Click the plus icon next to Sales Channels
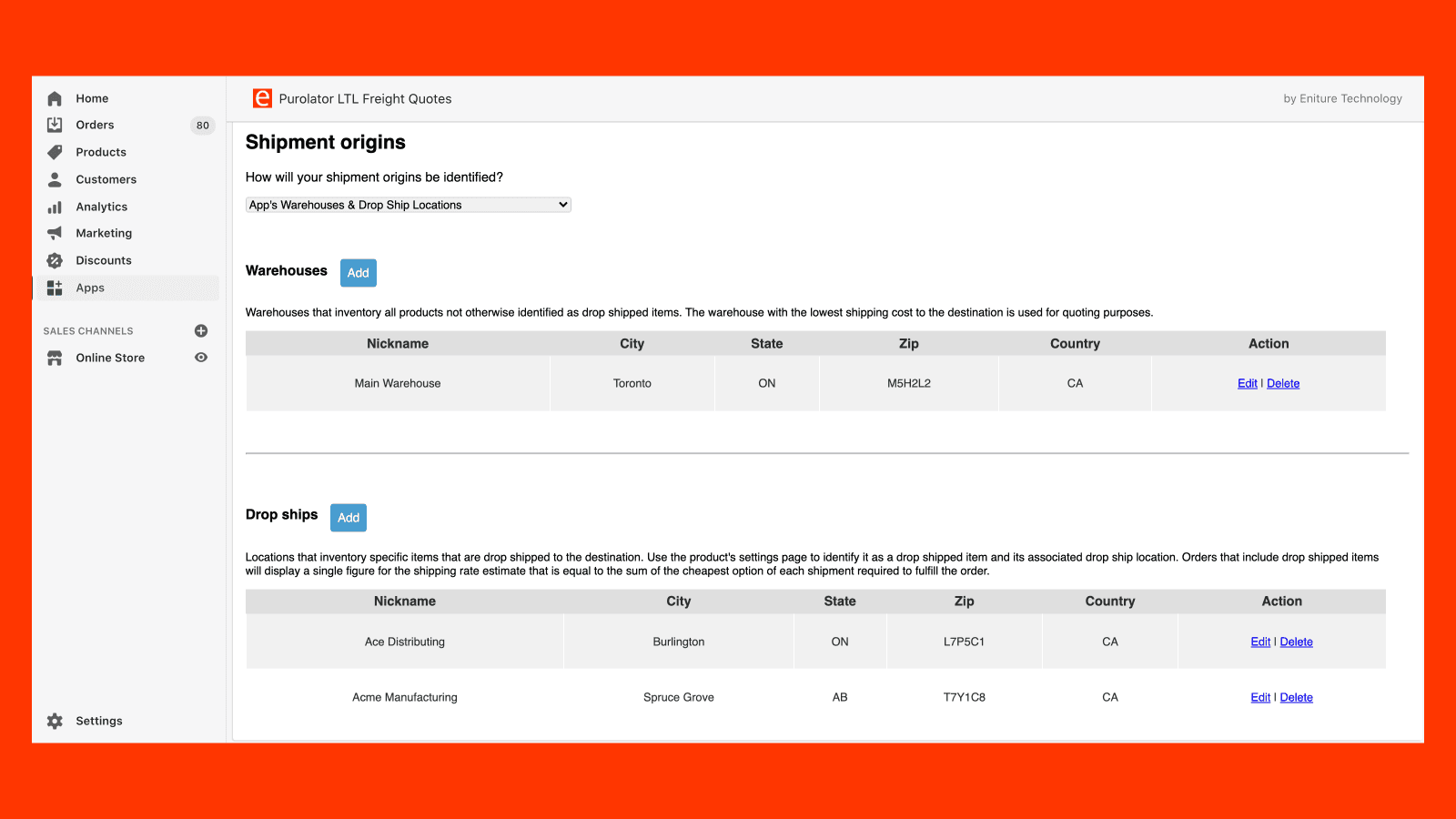This screenshot has height=819, width=1456. [x=201, y=330]
